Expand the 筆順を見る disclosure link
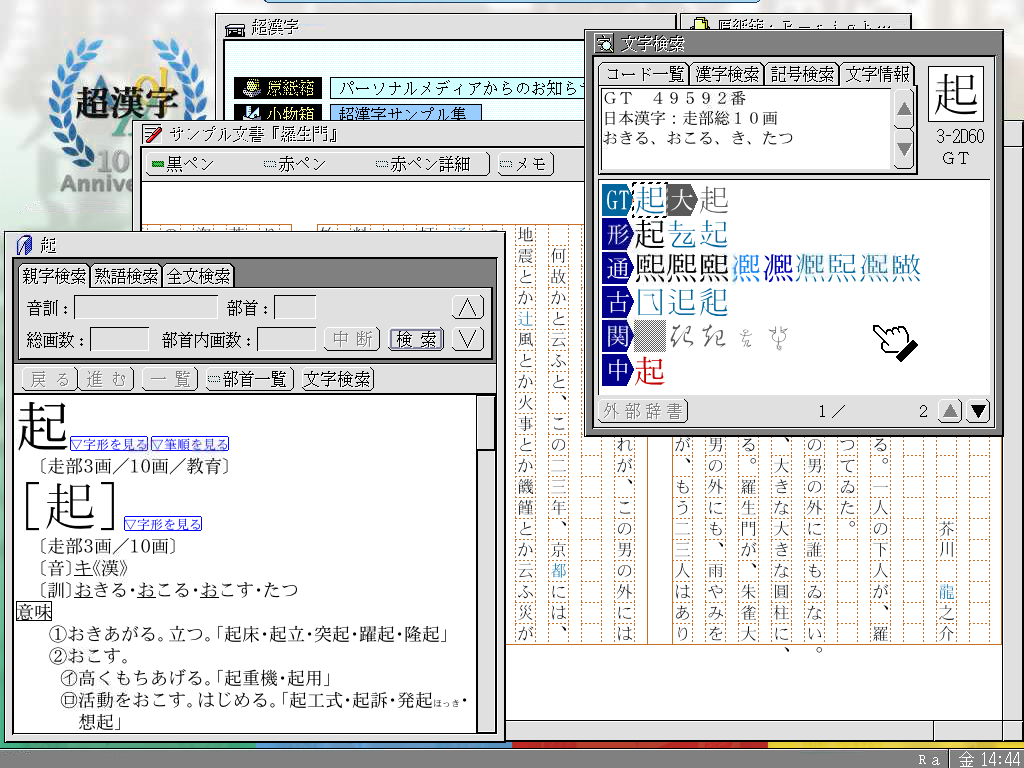The width and height of the screenshot is (1024, 768). (190, 444)
